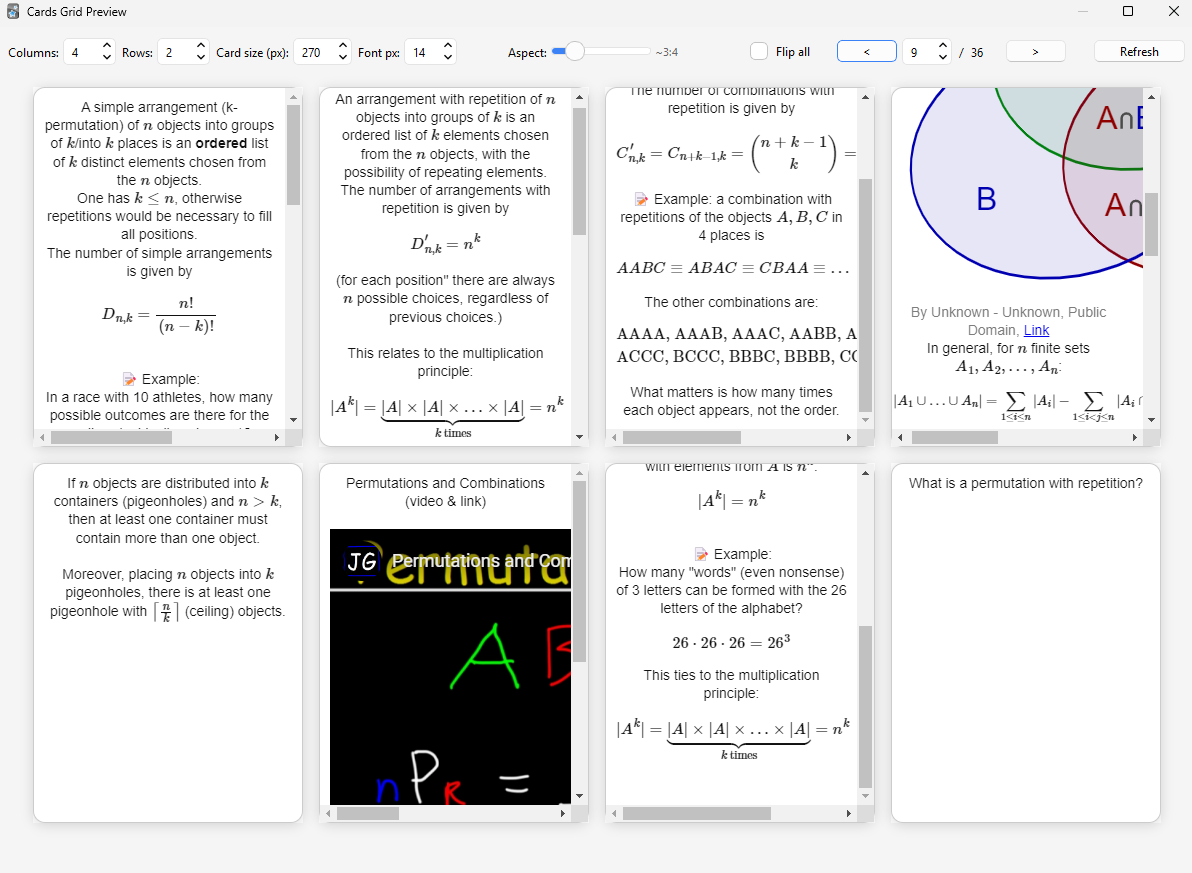Viewport: 1192px width, 873px height.
Task: Click the Cards Grid Preview app icon
Action: pos(12,11)
